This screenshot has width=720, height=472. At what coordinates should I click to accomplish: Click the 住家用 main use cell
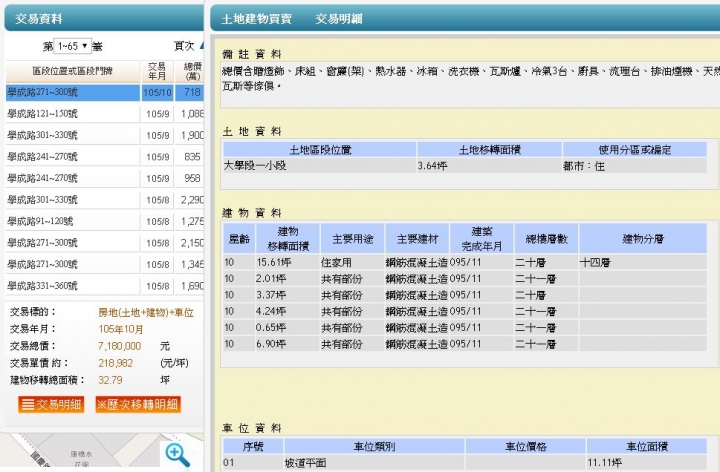coord(353,263)
